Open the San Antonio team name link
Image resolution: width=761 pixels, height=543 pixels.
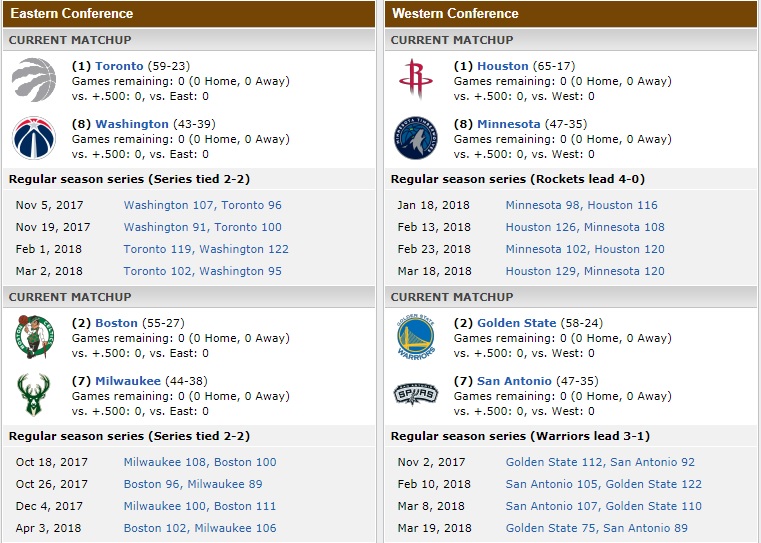514,381
